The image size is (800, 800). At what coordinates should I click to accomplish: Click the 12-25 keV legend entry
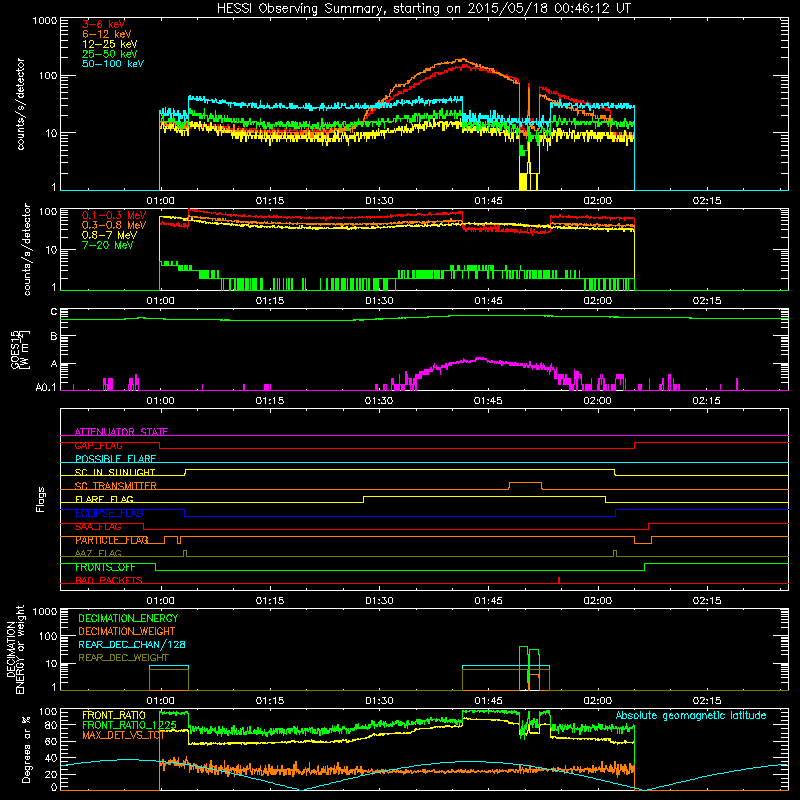(x=110, y=44)
